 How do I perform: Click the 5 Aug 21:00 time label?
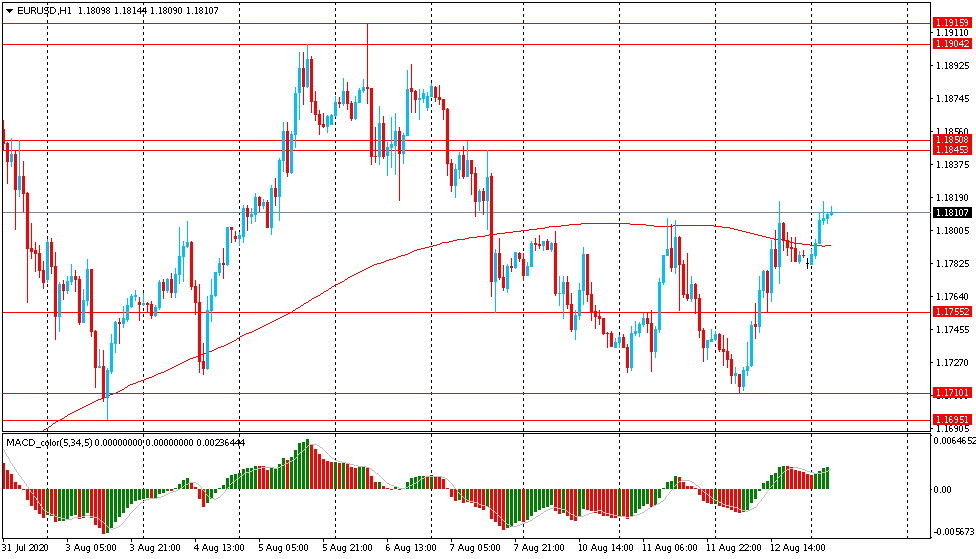point(347,548)
